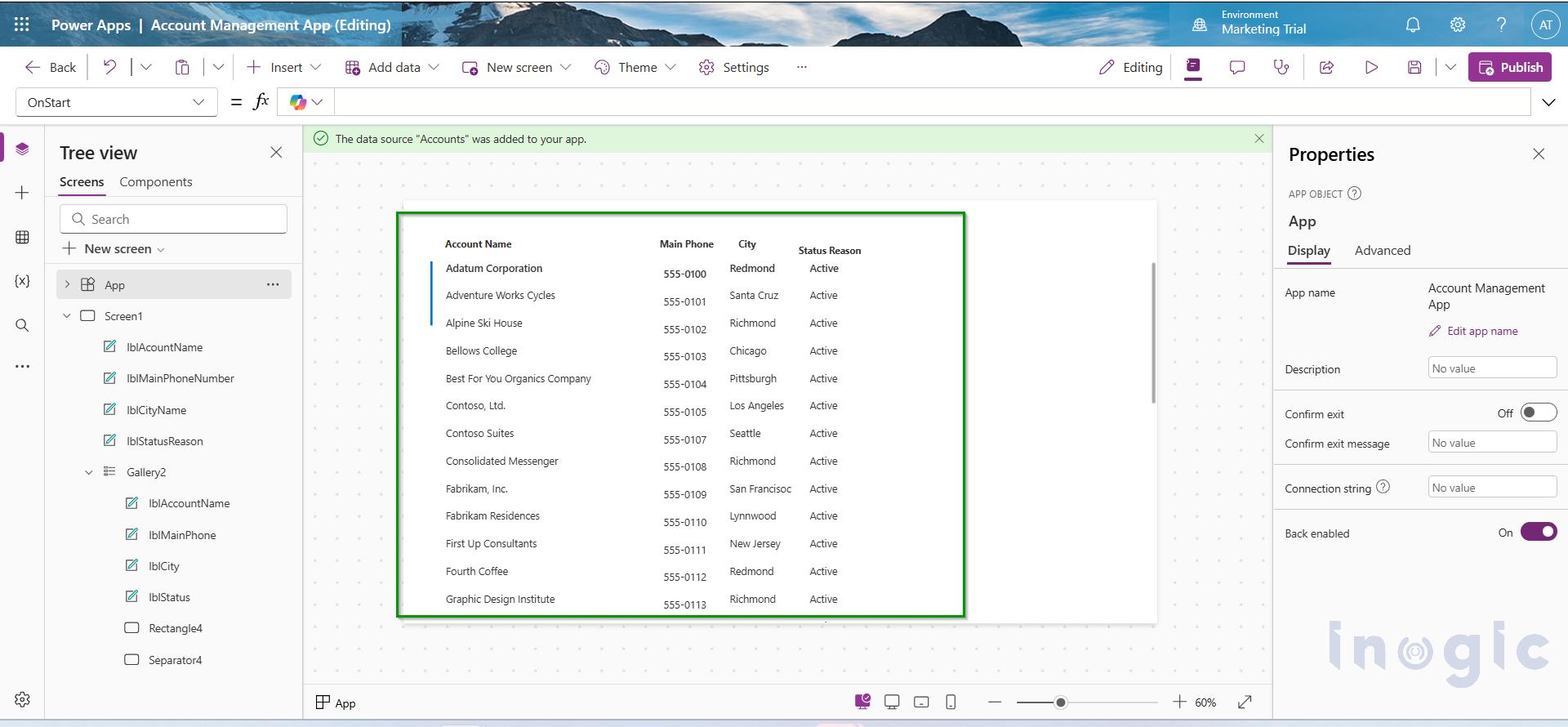The width and height of the screenshot is (1568, 727).
Task: Open the Save options dropdown arrow
Action: [1450, 67]
